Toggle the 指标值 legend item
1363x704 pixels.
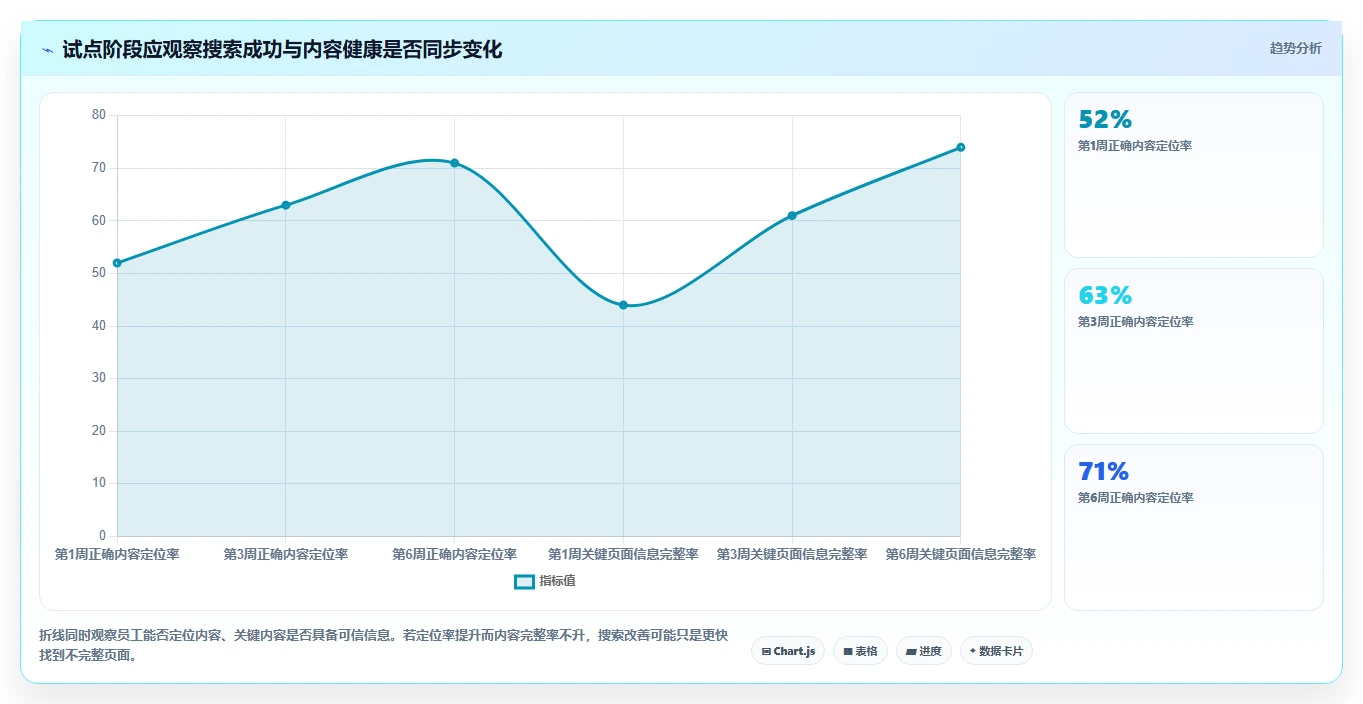(x=545, y=581)
